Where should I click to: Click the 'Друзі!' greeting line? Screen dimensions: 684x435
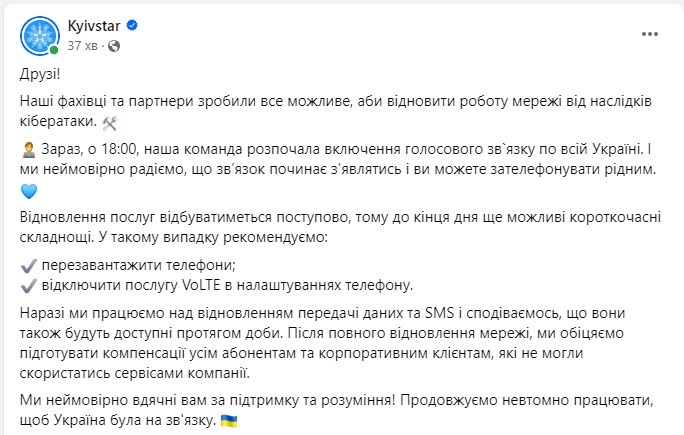(x=40, y=74)
